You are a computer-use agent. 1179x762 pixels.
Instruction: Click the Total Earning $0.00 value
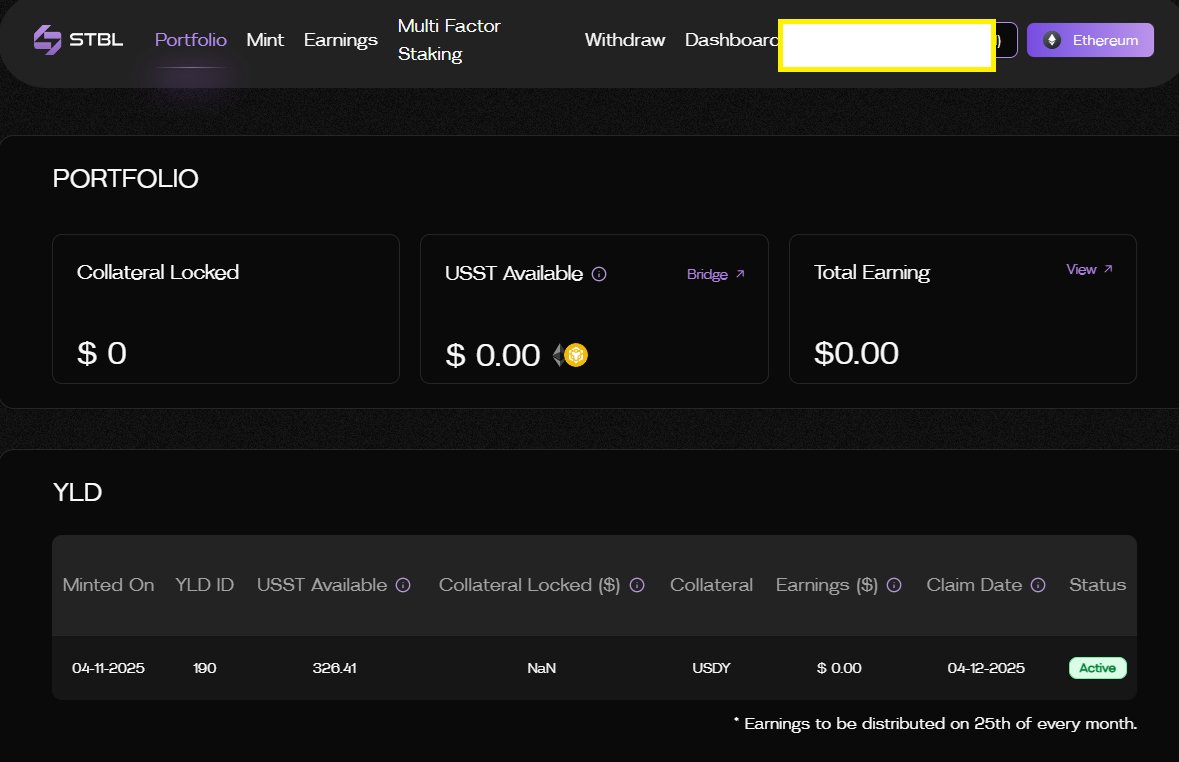pos(856,354)
